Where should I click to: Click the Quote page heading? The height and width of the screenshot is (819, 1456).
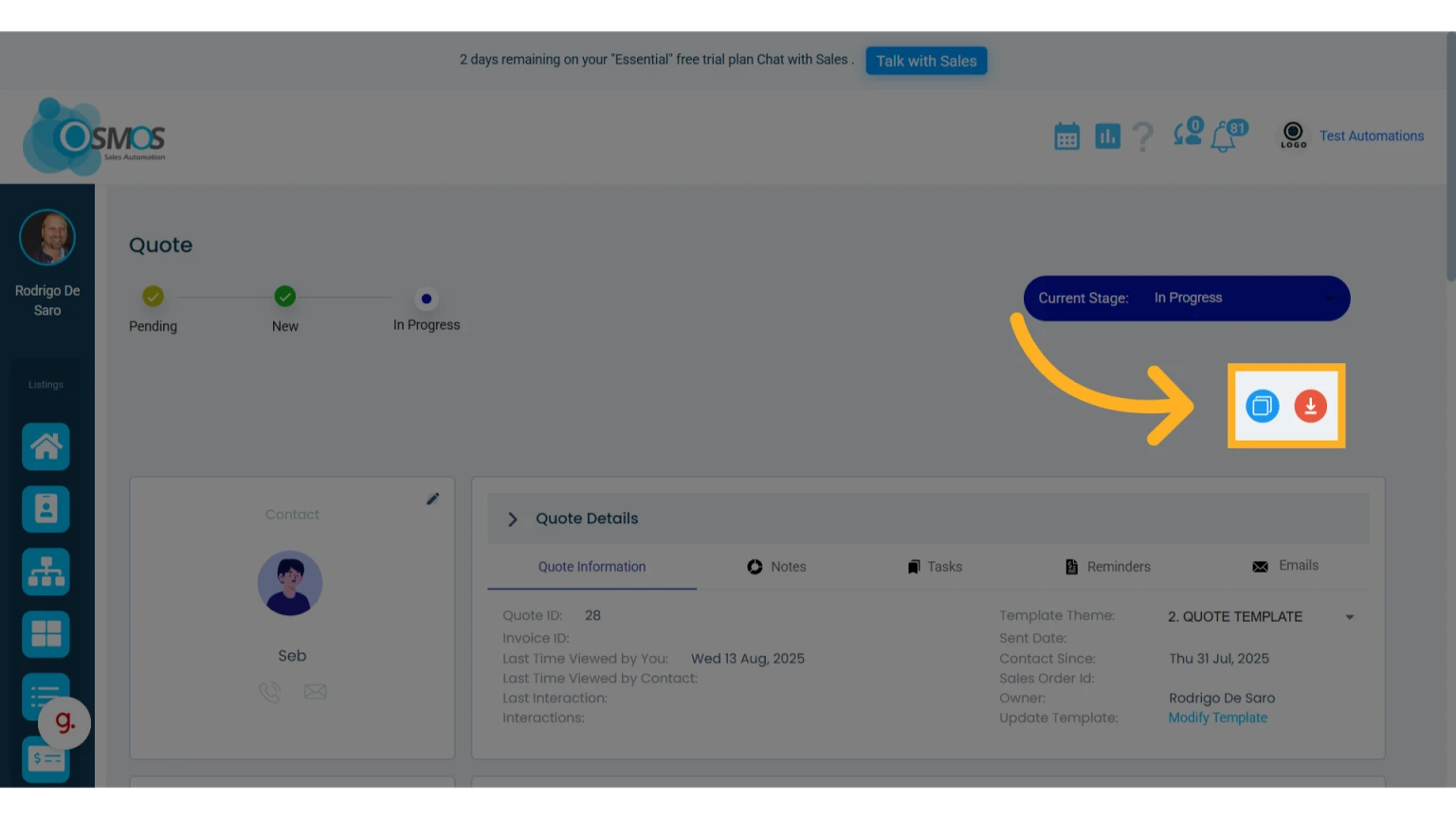[160, 246]
